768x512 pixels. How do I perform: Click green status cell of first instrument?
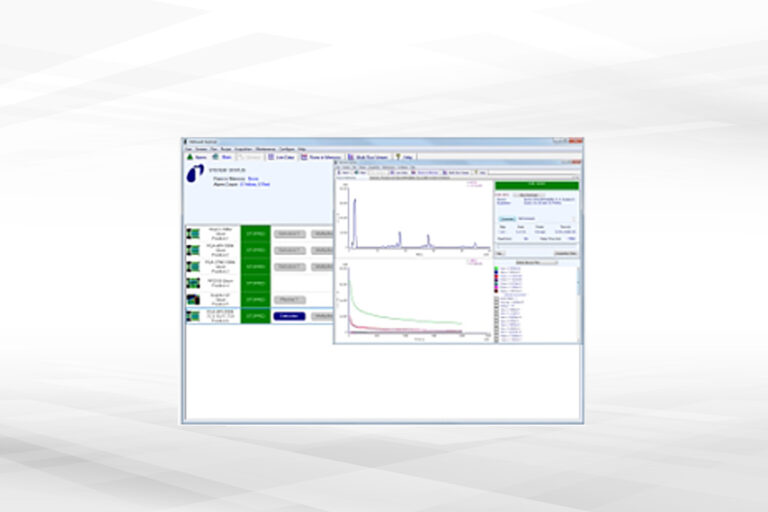click(255, 233)
